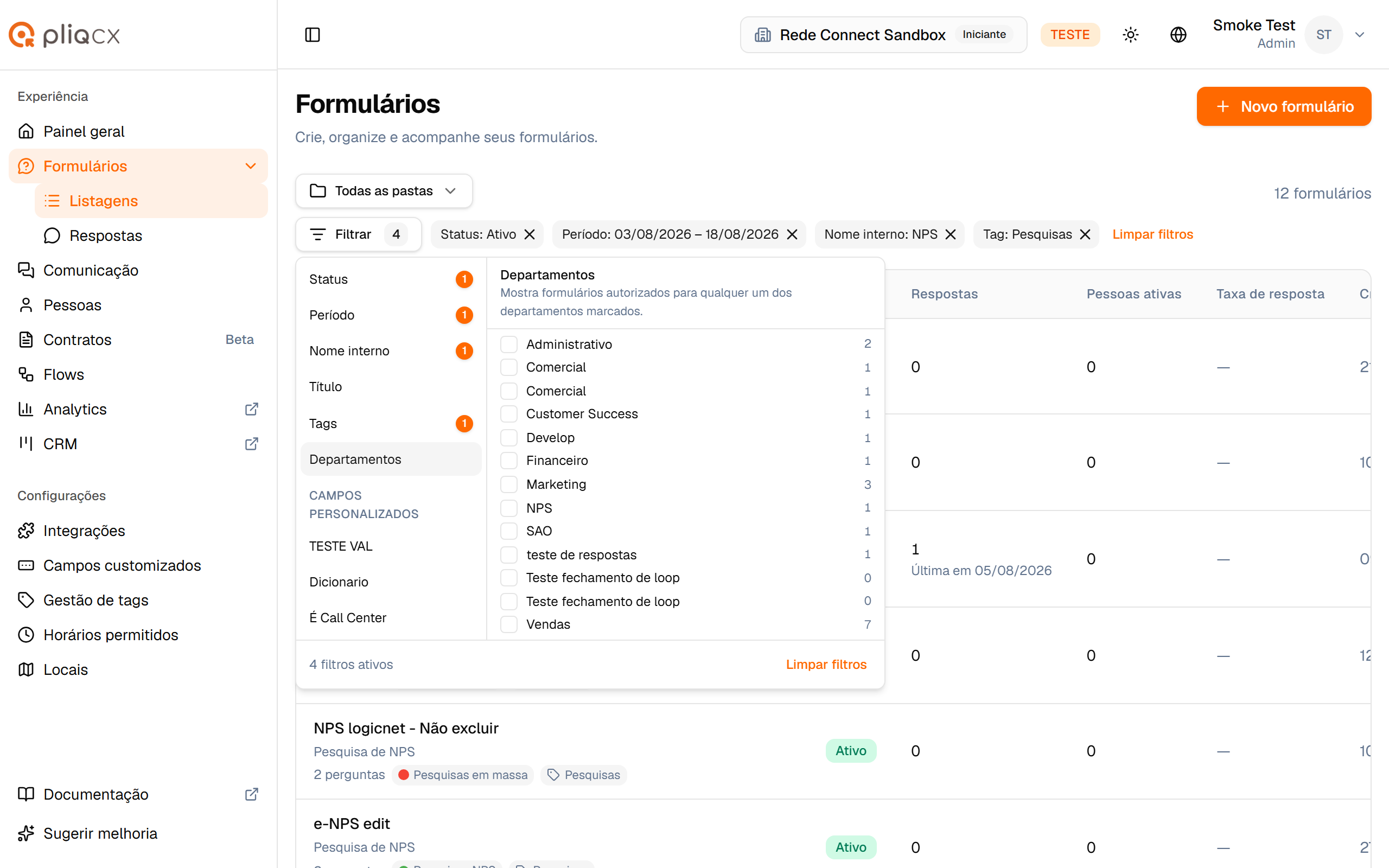Open language selector globe icon
The width and height of the screenshot is (1389, 868).
pos(1178,34)
